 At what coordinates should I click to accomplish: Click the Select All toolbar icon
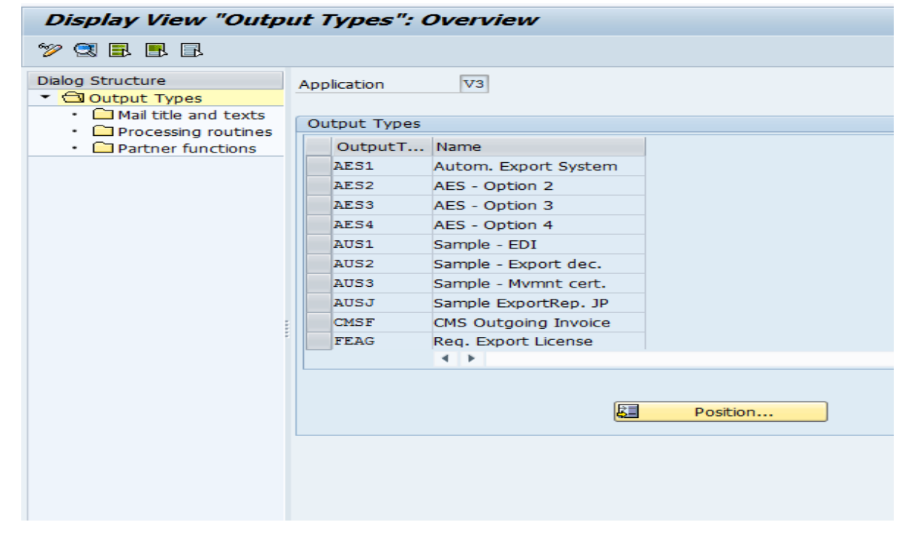pos(118,50)
